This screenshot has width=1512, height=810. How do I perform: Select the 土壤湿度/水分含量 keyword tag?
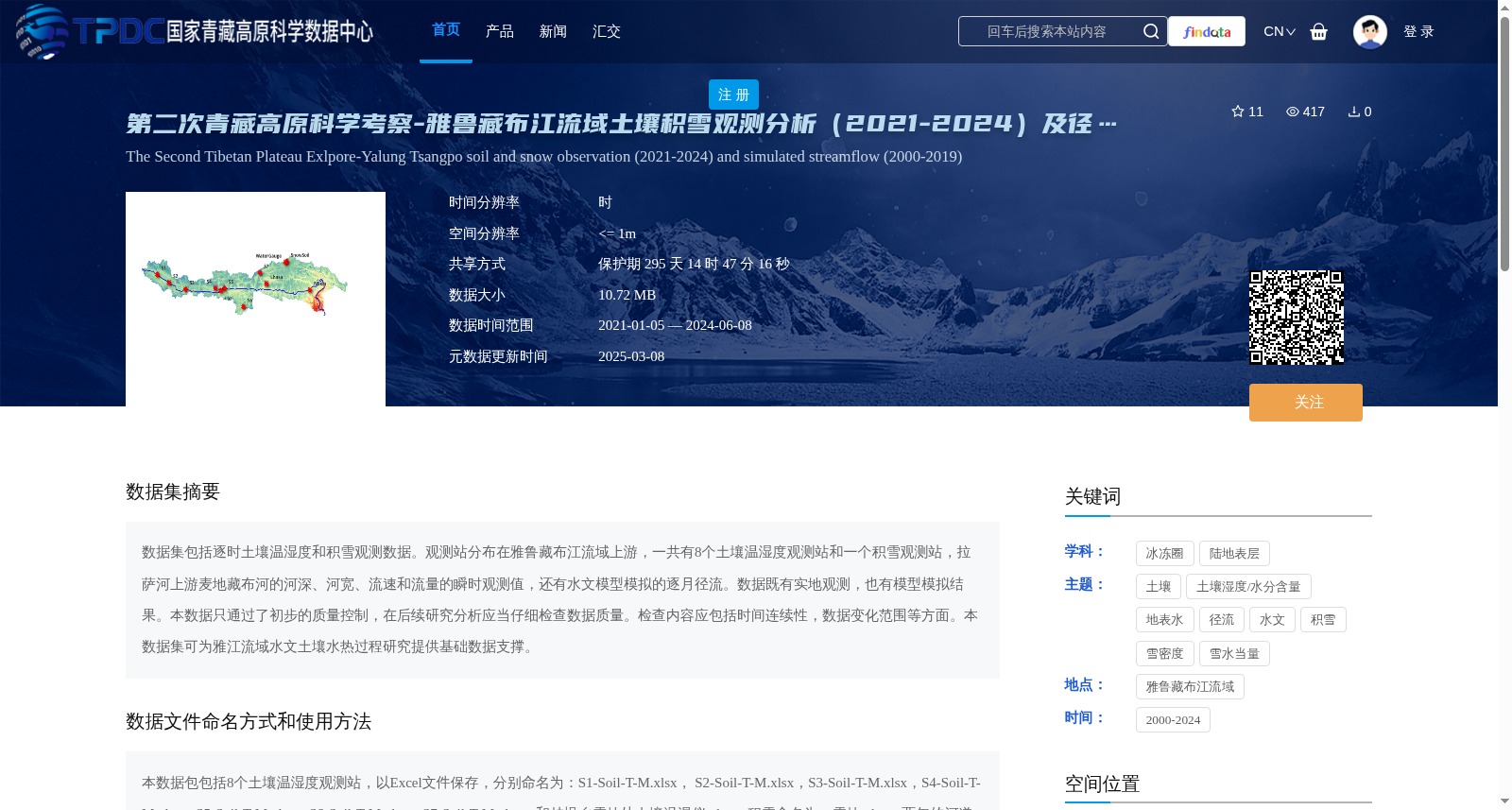tap(1248, 587)
